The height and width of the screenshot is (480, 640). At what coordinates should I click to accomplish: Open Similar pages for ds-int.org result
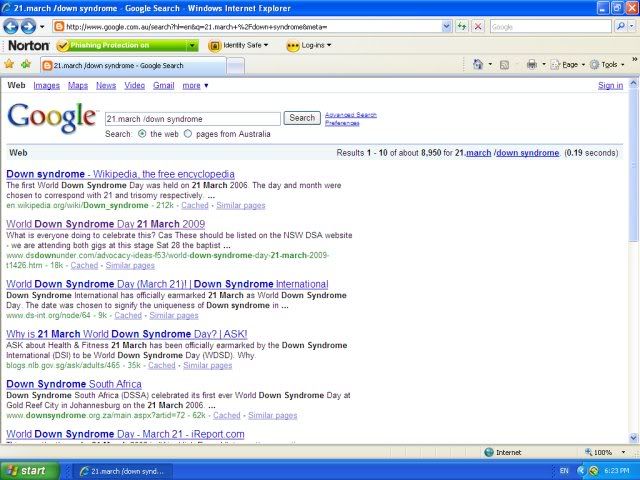click(x=174, y=316)
